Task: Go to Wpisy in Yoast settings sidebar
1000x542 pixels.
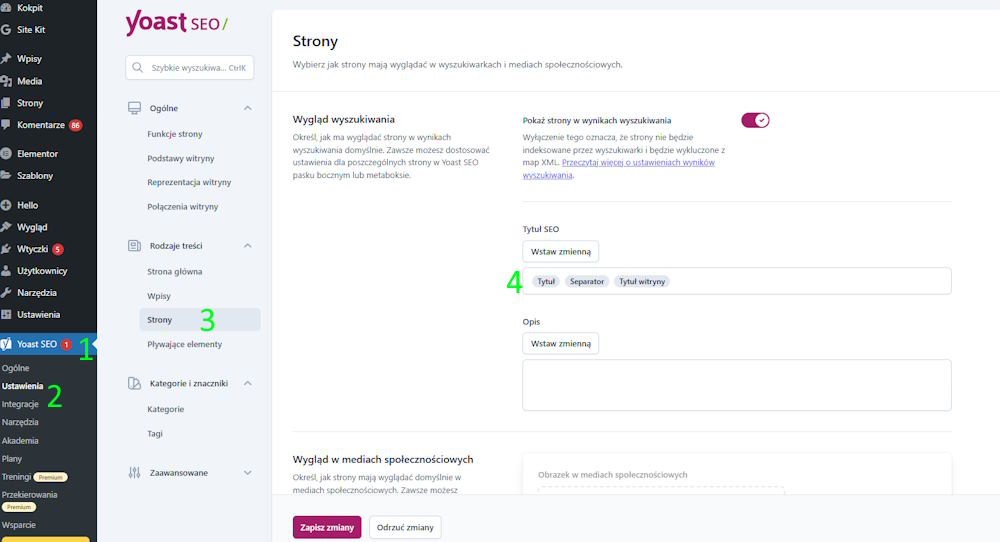Action: 159,296
